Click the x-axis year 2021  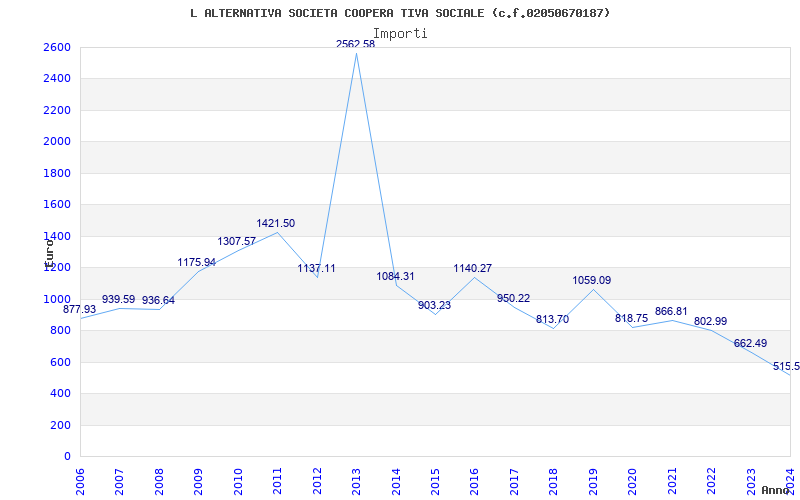coord(672,481)
